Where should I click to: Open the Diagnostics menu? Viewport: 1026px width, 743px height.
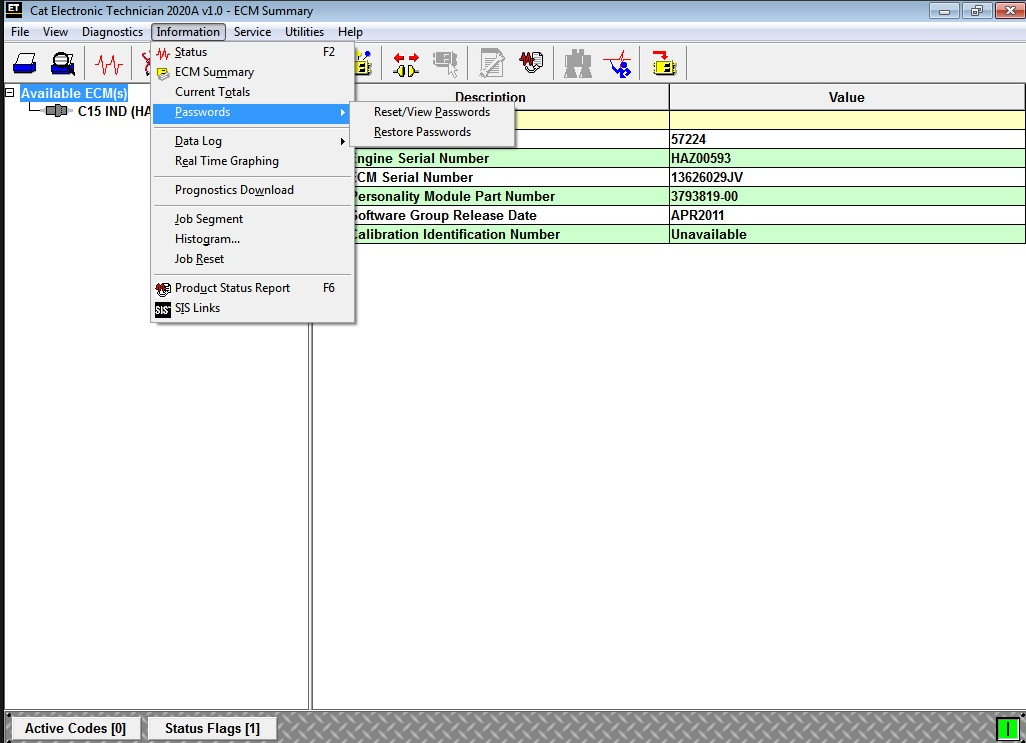click(x=112, y=32)
